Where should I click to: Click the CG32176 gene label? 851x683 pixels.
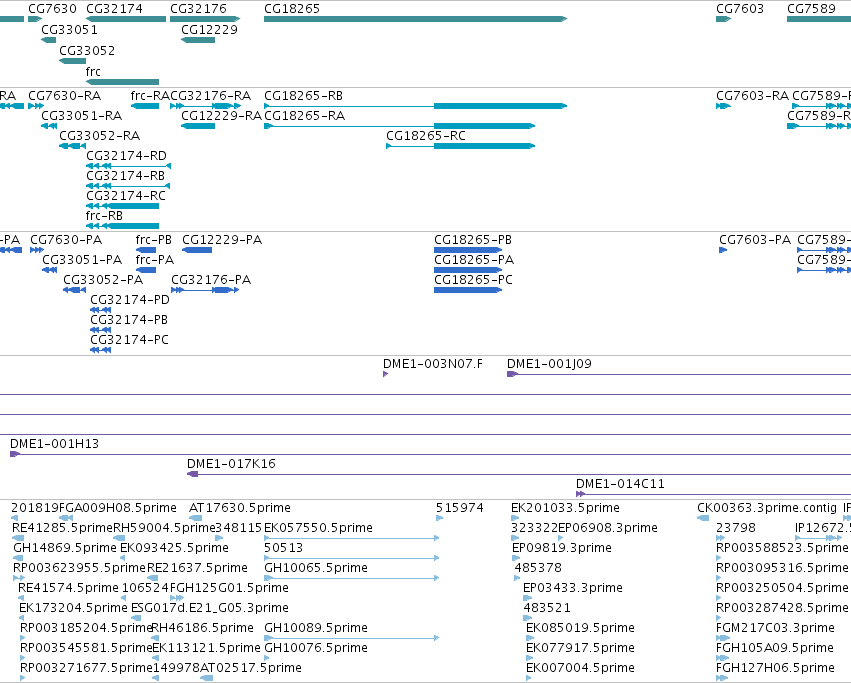(x=198, y=9)
